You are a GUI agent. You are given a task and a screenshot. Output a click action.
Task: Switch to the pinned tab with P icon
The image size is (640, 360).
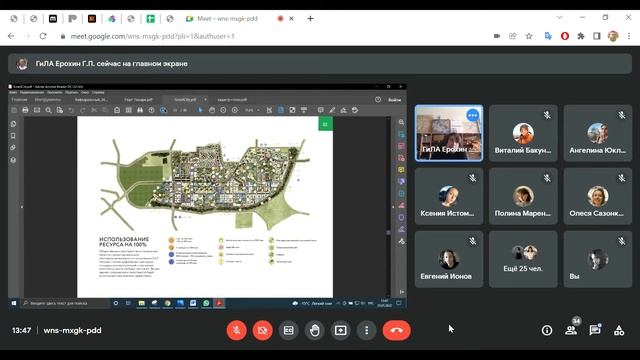point(72,19)
